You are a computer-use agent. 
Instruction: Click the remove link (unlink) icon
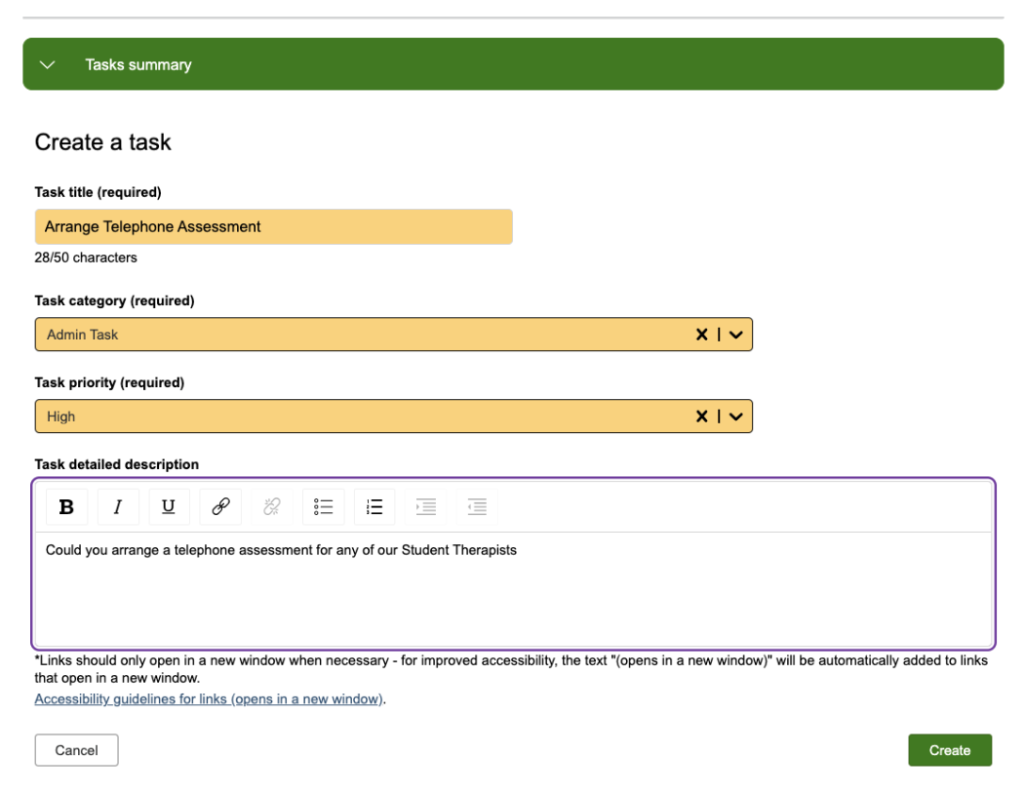(272, 507)
